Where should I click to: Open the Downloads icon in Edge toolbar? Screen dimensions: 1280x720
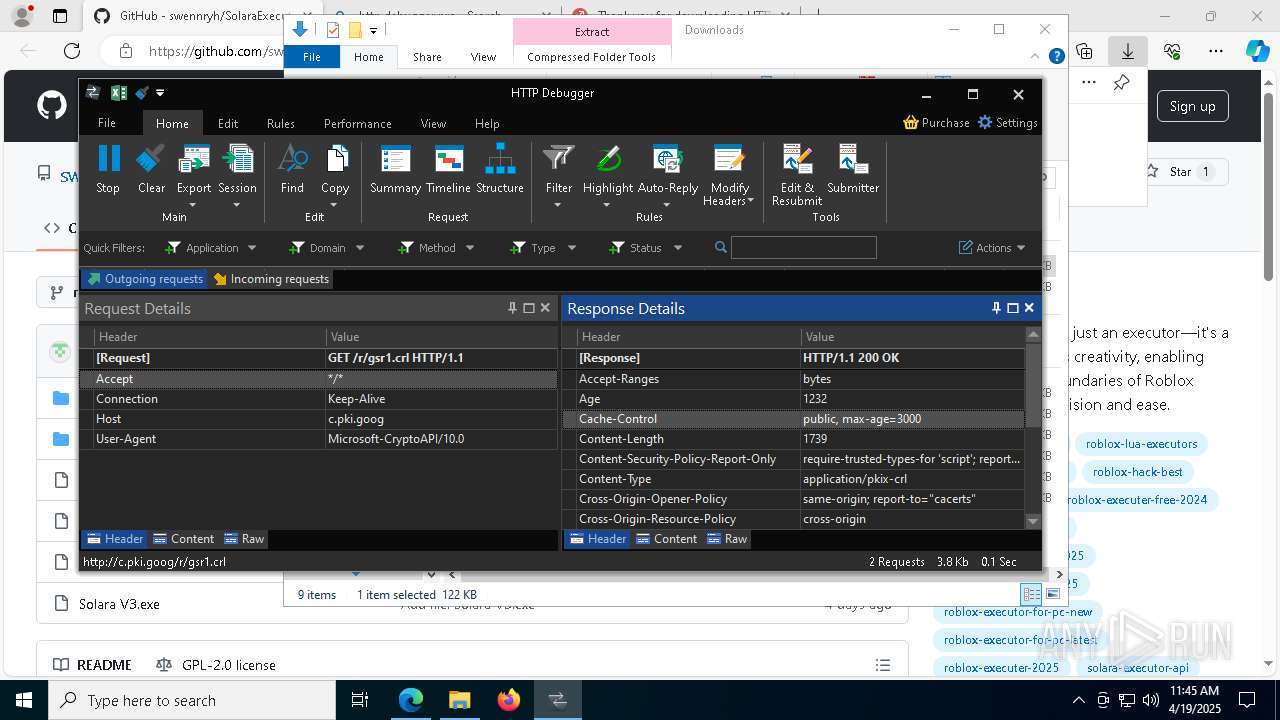pos(1127,51)
